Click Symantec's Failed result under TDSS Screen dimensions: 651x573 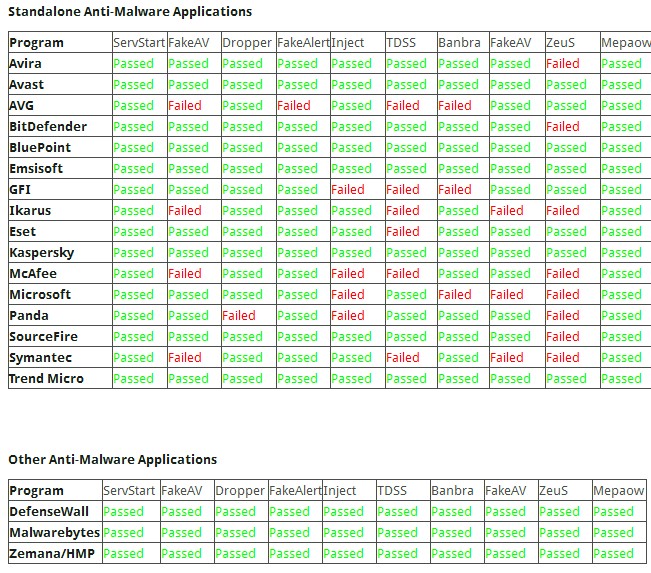(x=402, y=358)
